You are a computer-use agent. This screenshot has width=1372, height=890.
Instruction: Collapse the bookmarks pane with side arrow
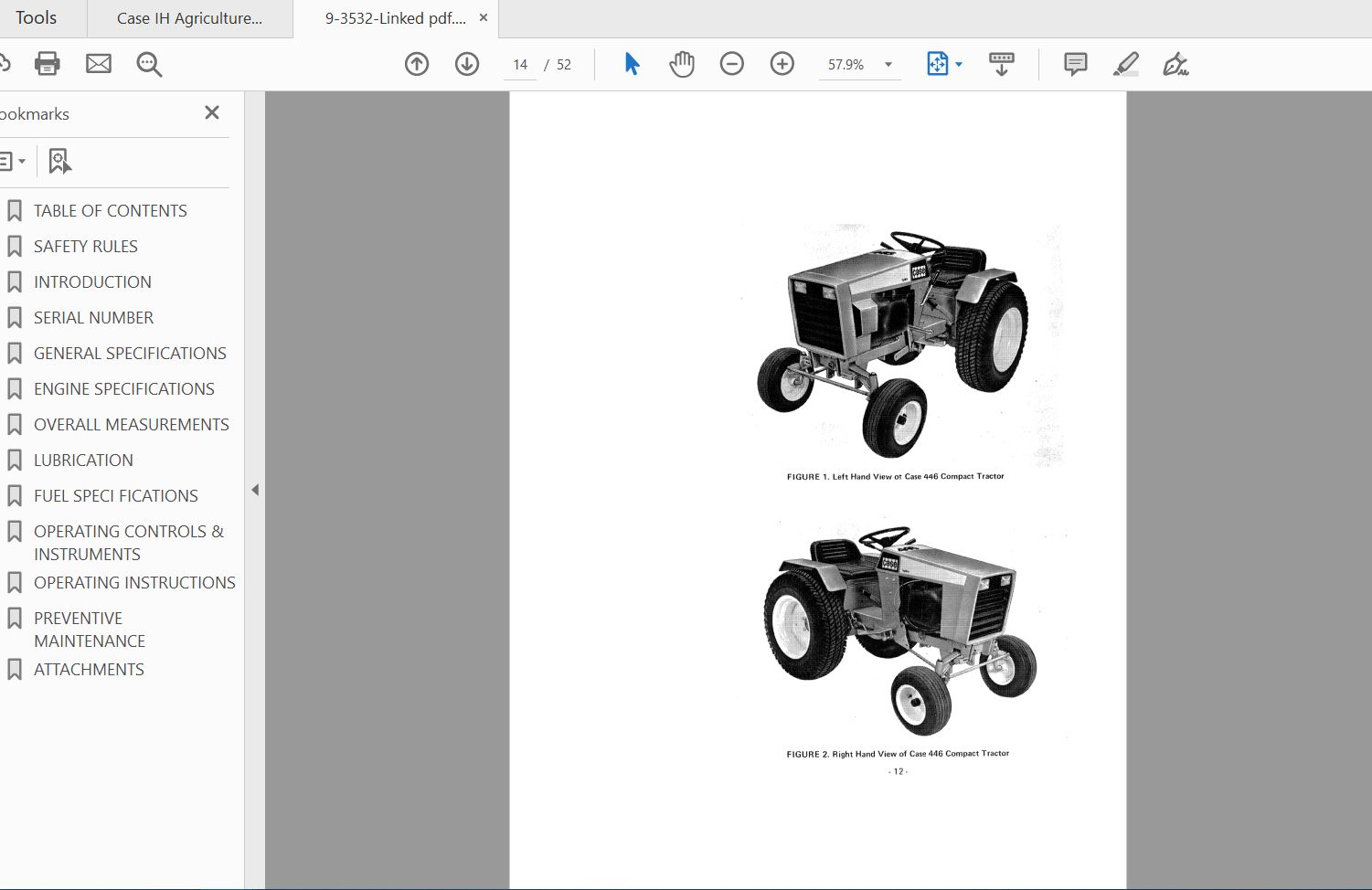[255, 490]
